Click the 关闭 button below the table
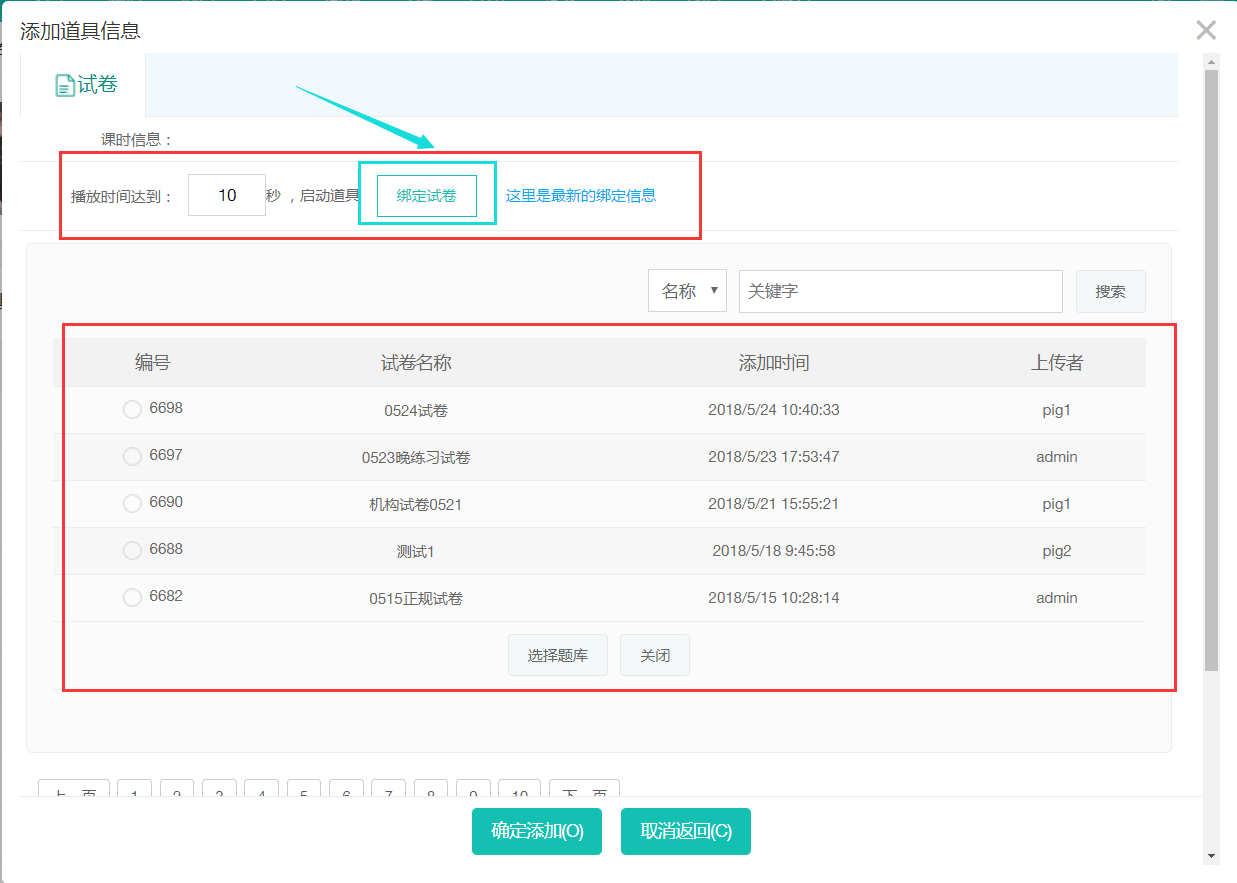Screen dimensions: 1237x883 click(x=655, y=656)
